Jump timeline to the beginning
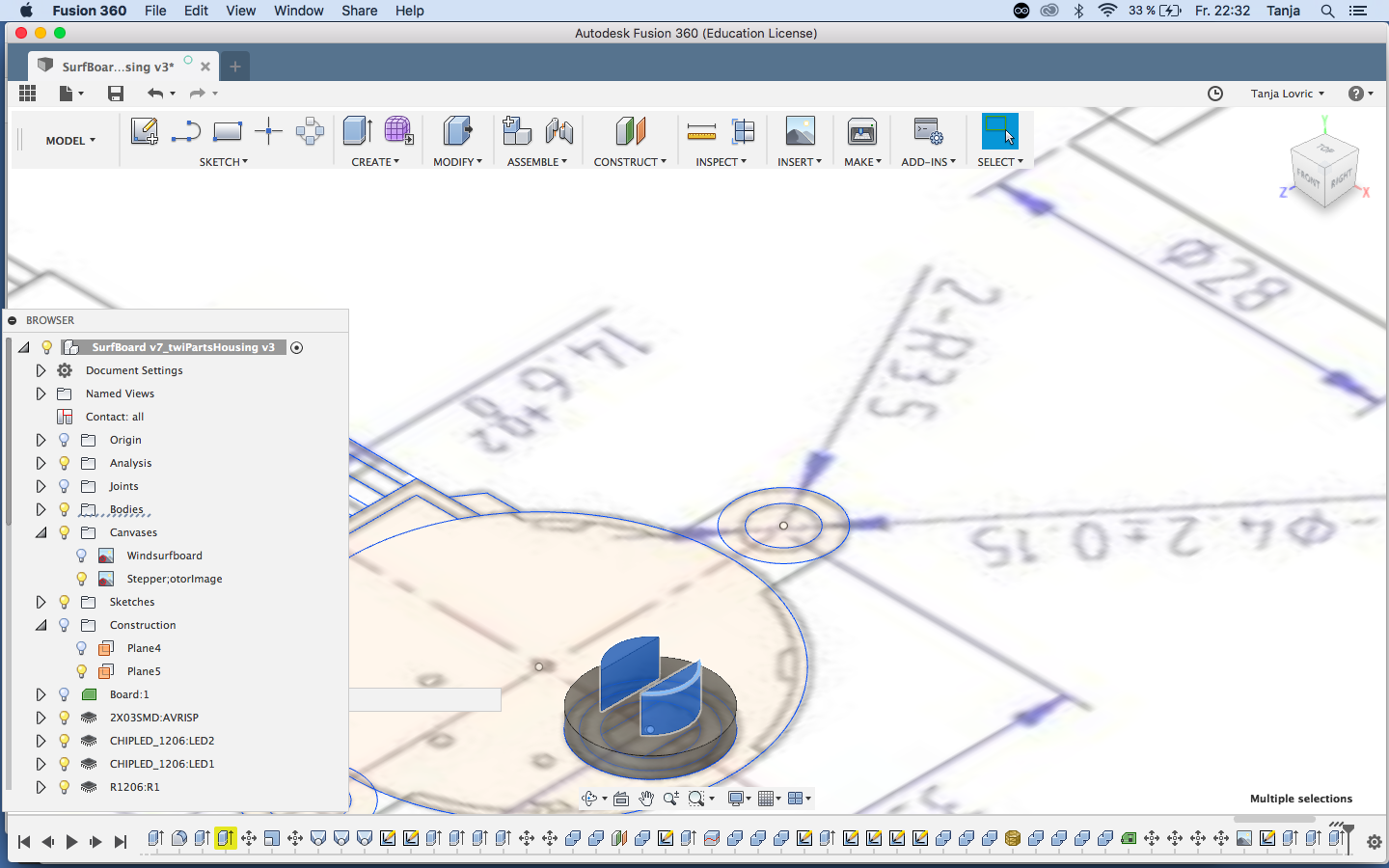1389x868 pixels. [x=24, y=842]
